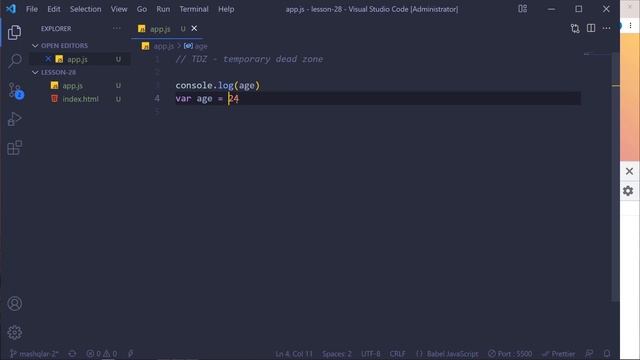The width and height of the screenshot is (640, 360).
Task: Click the minimap at editor top right
Action: coord(598,55)
